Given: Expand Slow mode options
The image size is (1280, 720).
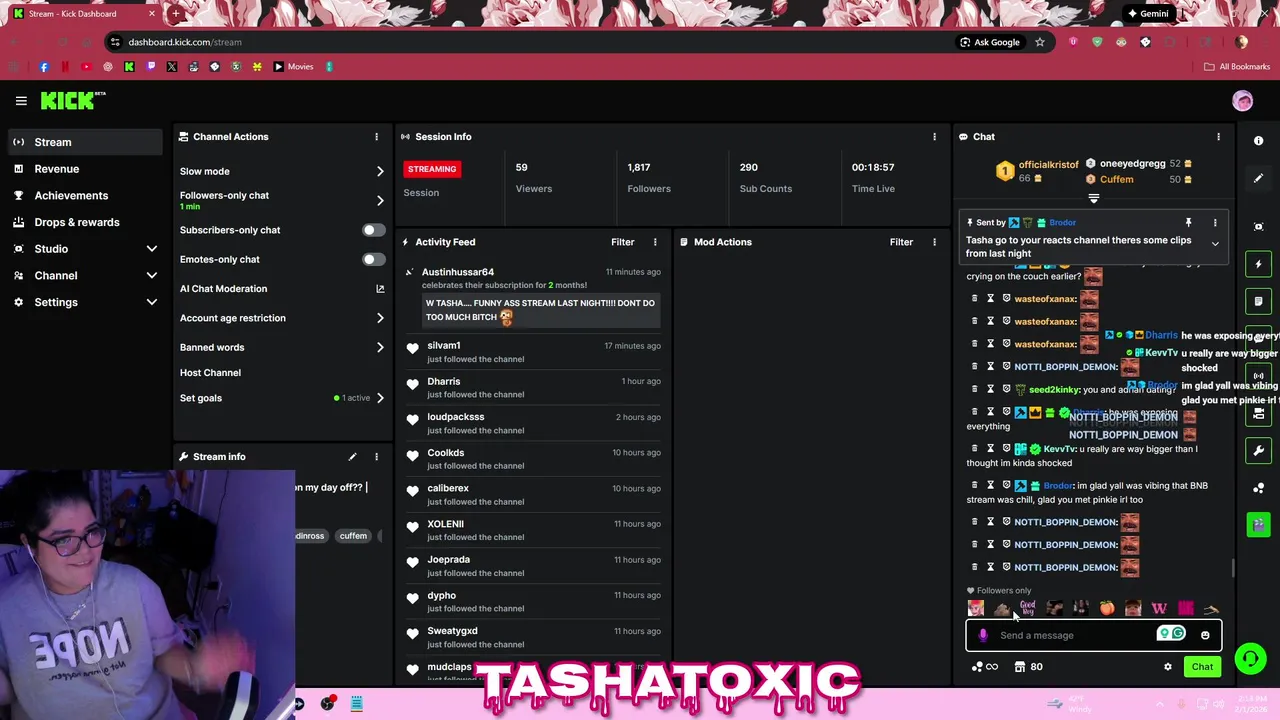Looking at the screenshot, I should pos(380,172).
